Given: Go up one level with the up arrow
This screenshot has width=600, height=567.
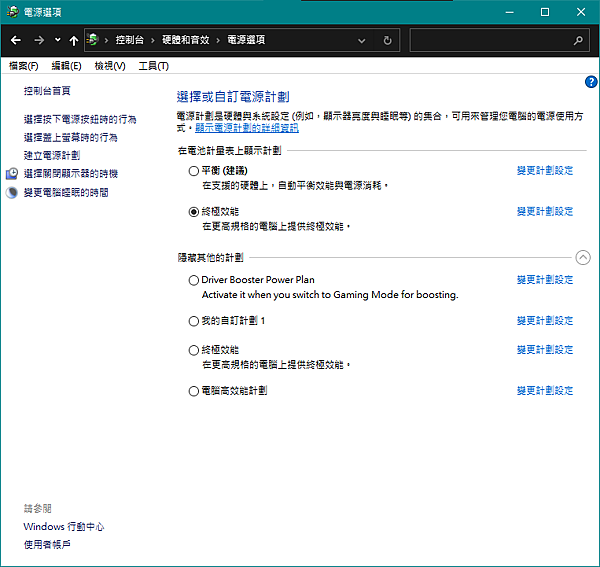Looking at the screenshot, I should (x=73, y=40).
